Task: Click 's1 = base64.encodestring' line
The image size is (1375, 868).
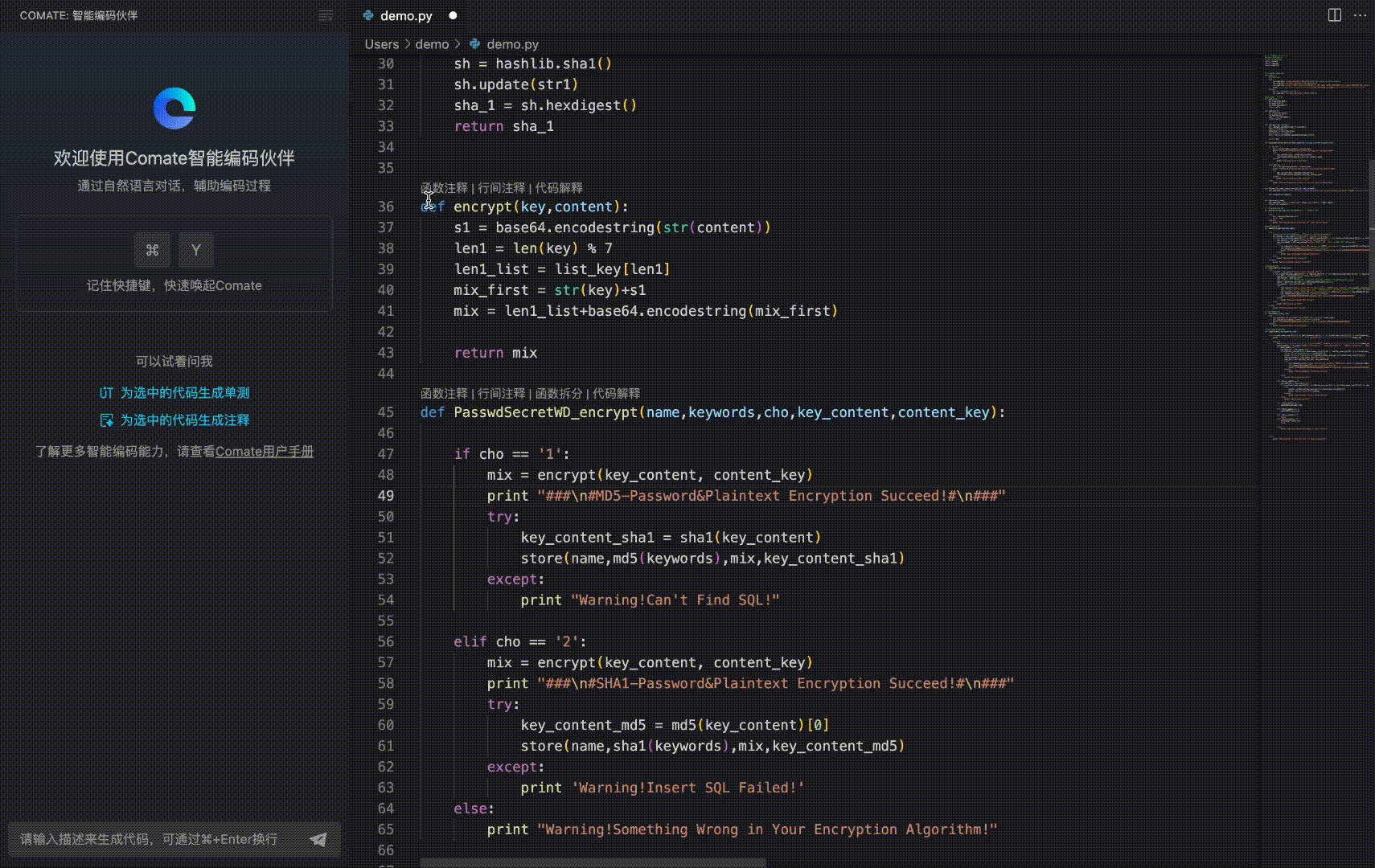Action: tap(613, 227)
